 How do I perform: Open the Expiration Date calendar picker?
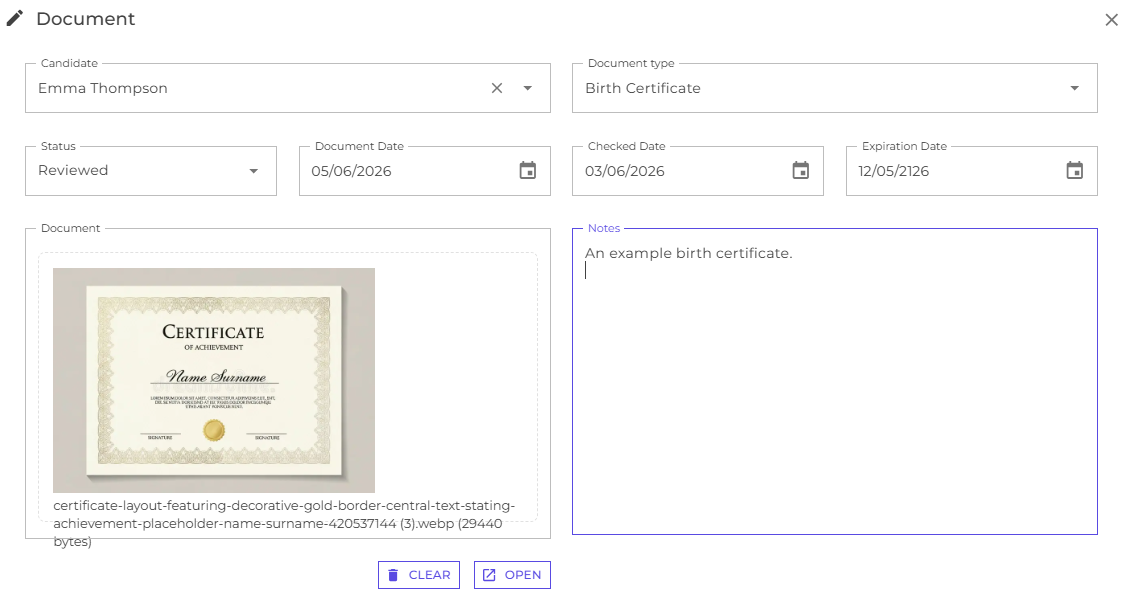(1075, 171)
